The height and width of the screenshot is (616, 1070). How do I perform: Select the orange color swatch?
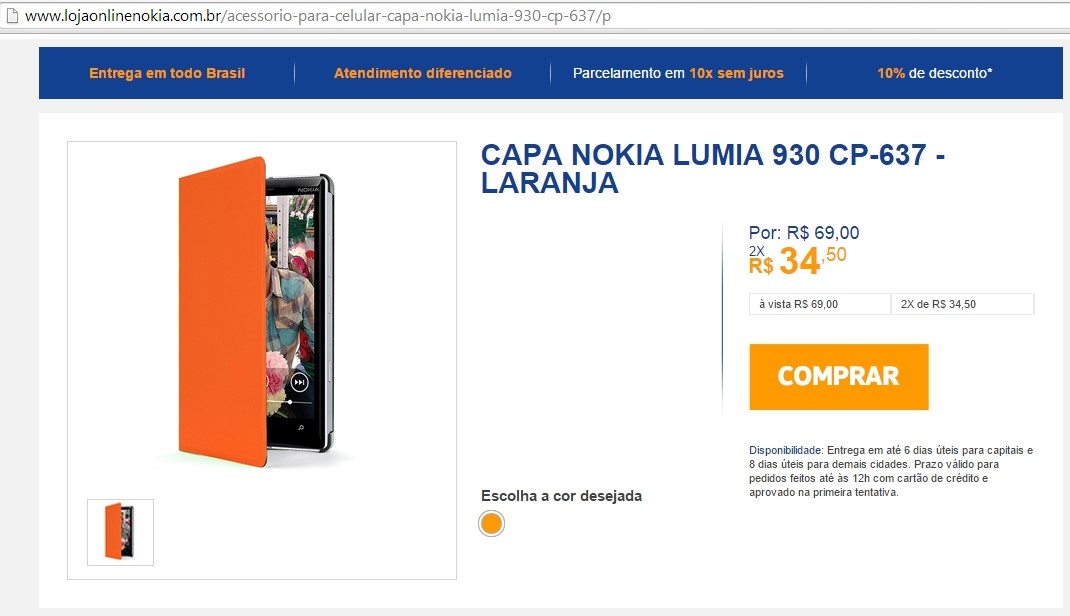[491, 523]
